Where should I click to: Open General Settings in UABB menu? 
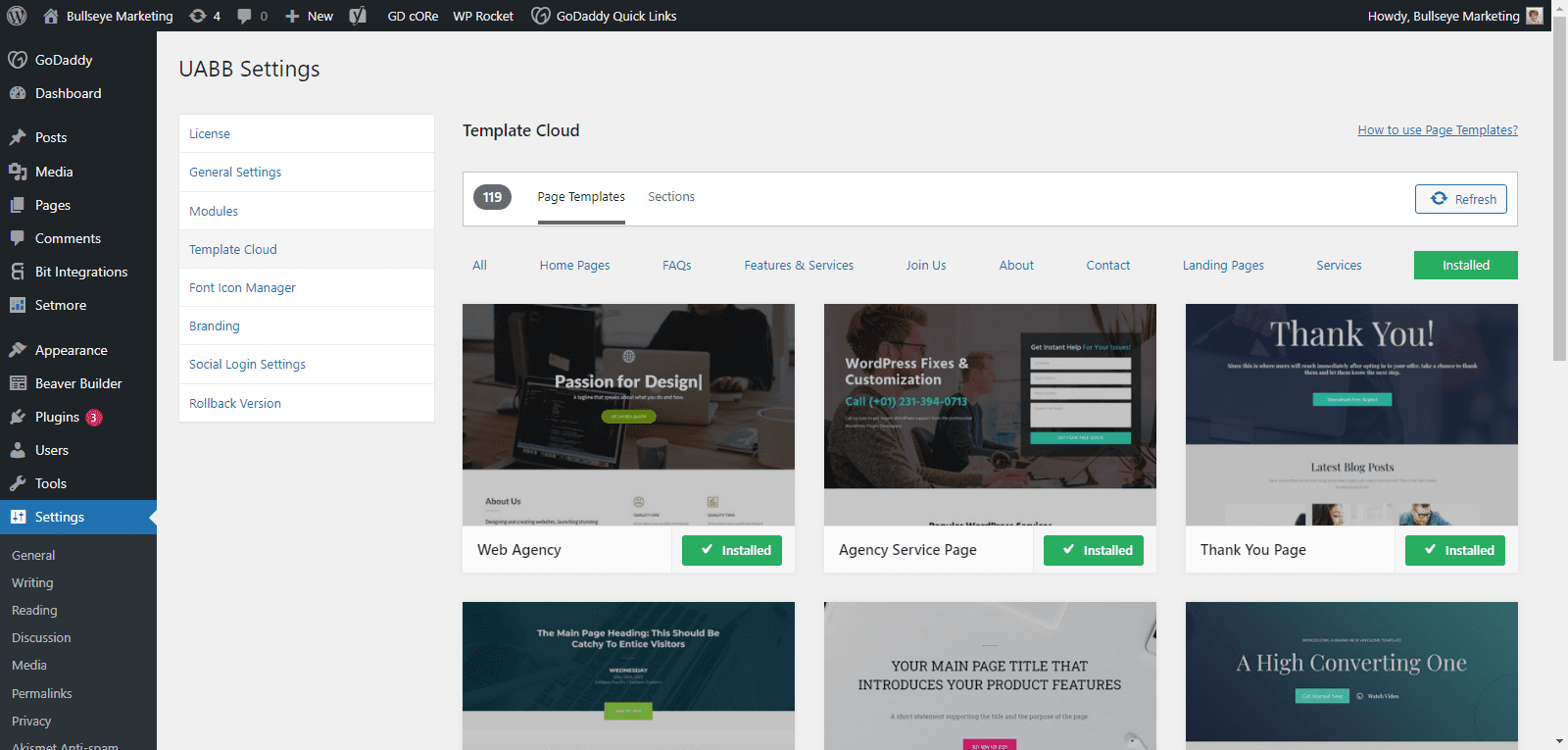click(x=307, y=173)
